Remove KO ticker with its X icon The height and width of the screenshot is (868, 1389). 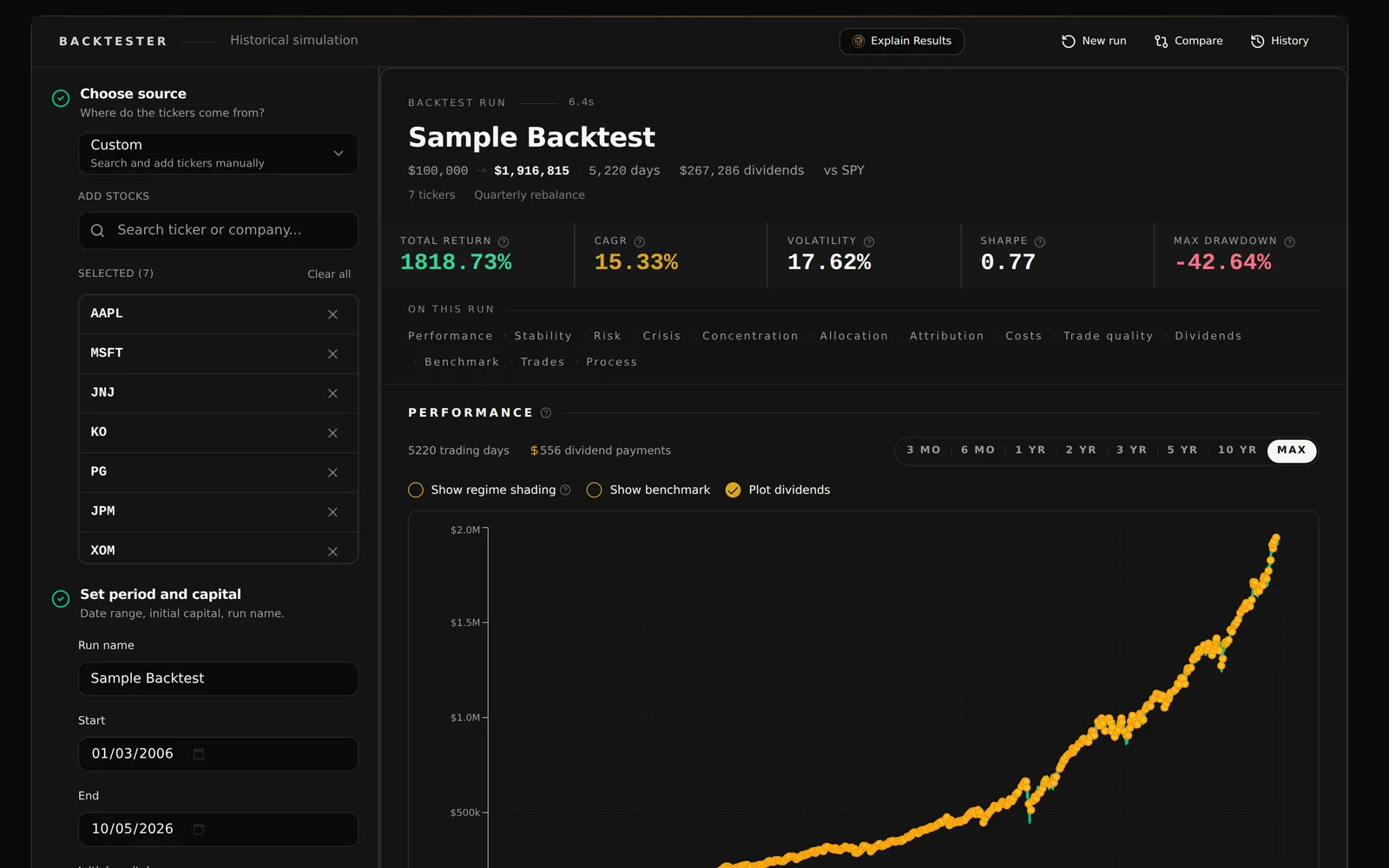click(332, 433)
